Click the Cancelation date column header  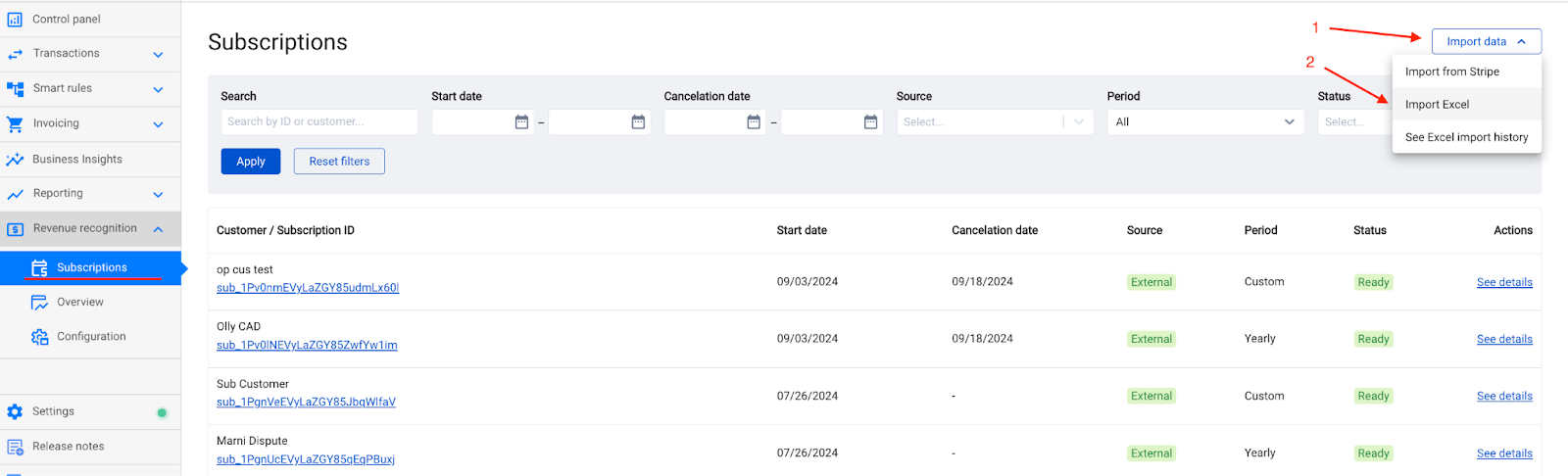pyautogui.click(x=995, y=231)
